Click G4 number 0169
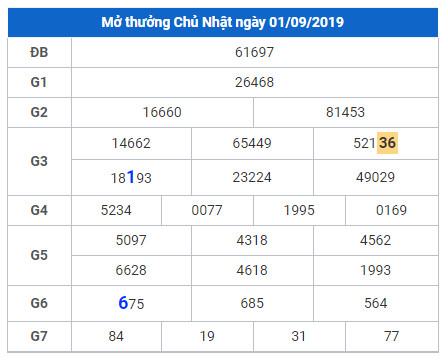This screenshot has width=447, height=360. tap(391, 210)
